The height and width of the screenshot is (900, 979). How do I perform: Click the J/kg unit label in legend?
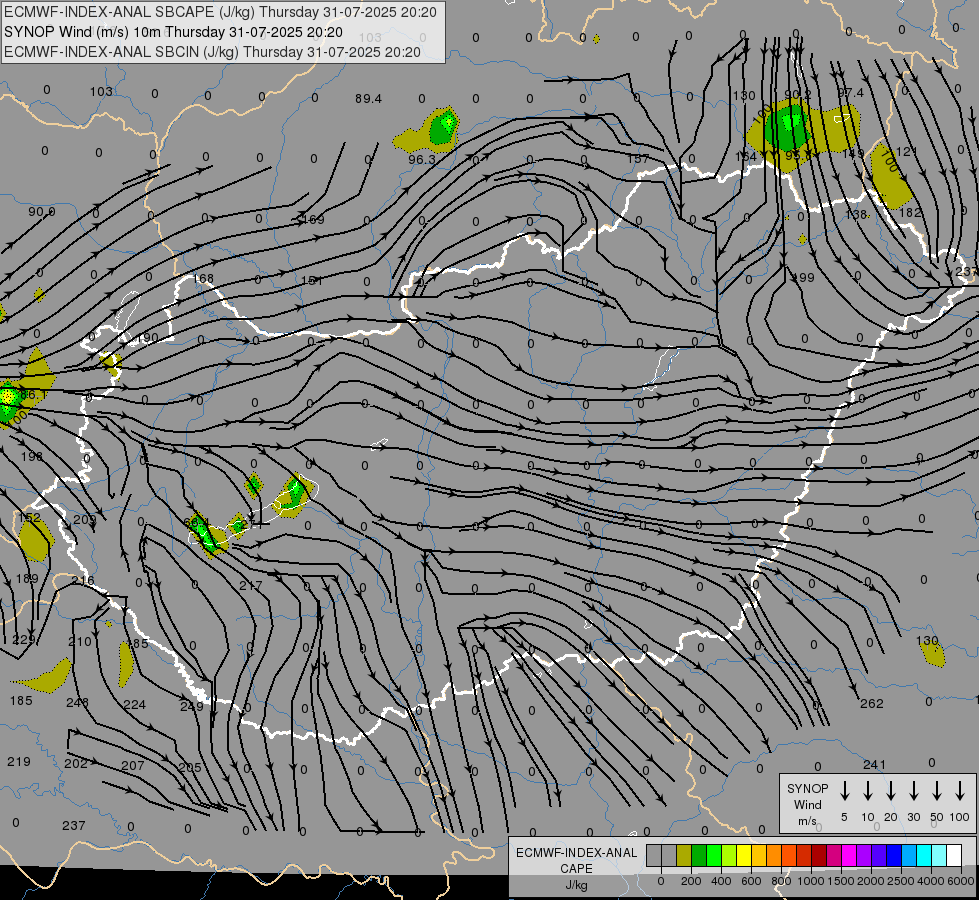tap(576, 885)
